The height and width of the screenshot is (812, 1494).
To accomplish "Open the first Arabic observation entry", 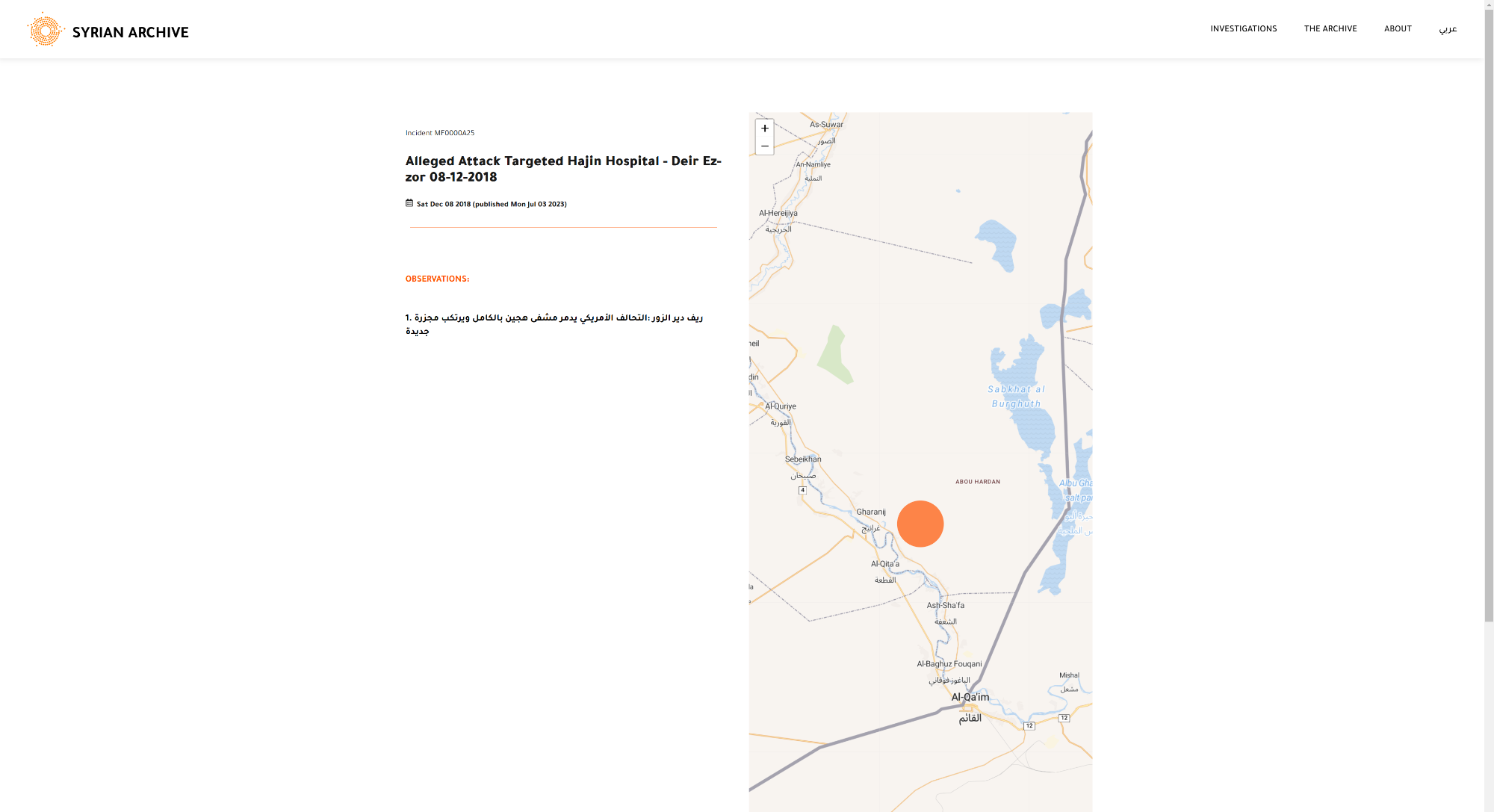I will (554, 324).
